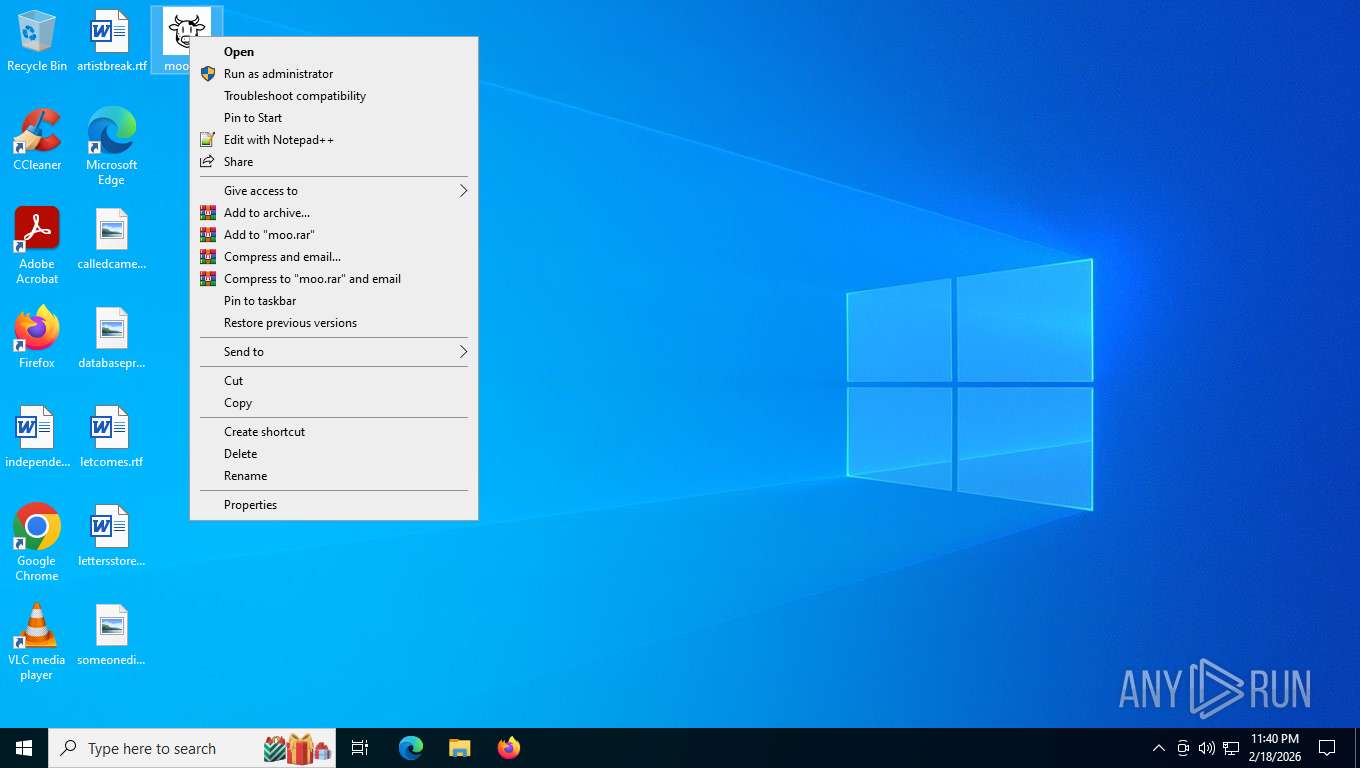
Task: Choose Cut from the context menu
Action: pyautogui.click(x=334, y=381)
